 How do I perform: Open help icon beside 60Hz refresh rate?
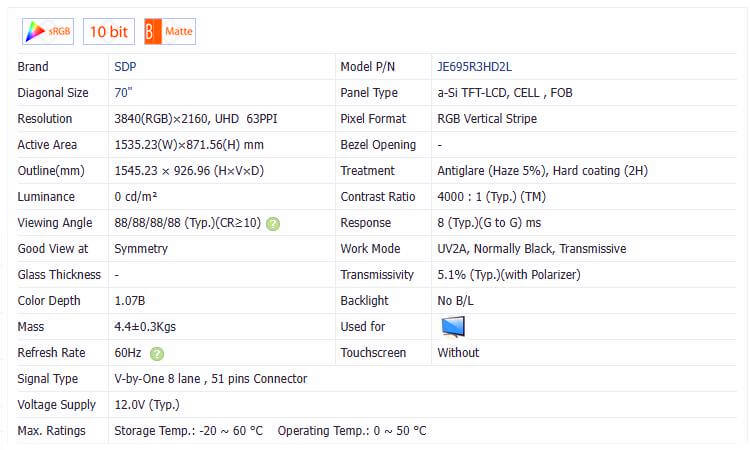157,353
